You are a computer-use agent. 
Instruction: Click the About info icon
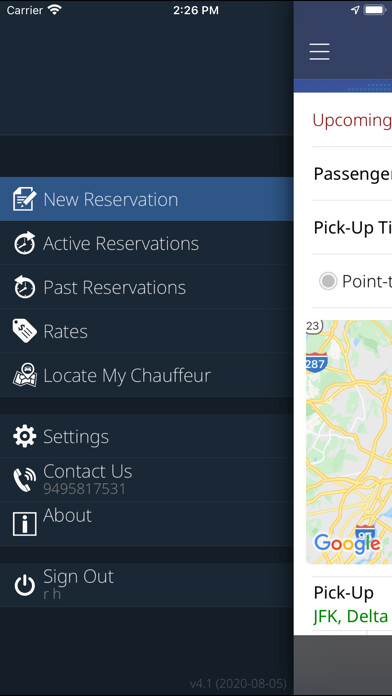24,524
